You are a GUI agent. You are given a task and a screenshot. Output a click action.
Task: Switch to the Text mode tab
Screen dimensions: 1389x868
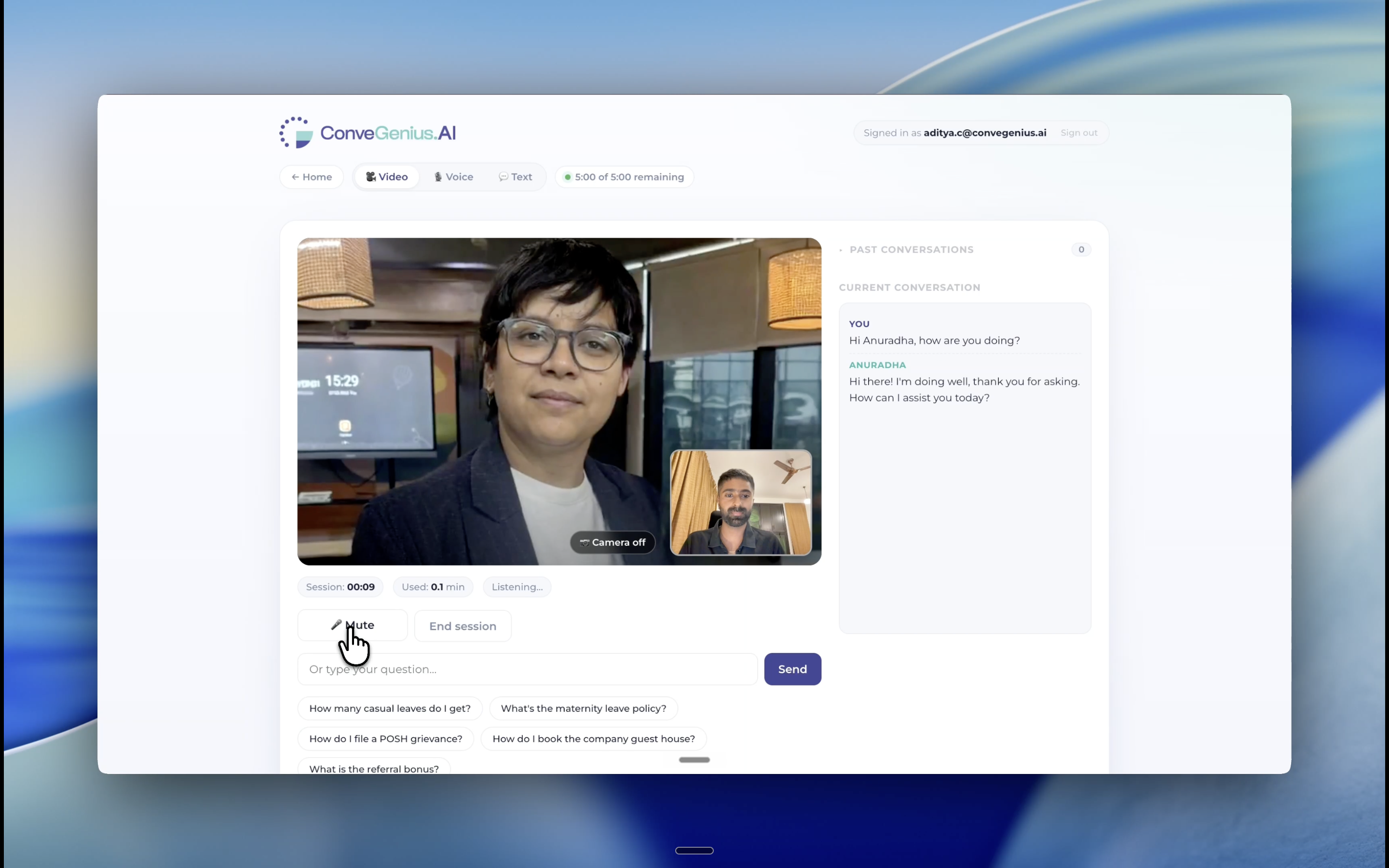coord(515,177)
